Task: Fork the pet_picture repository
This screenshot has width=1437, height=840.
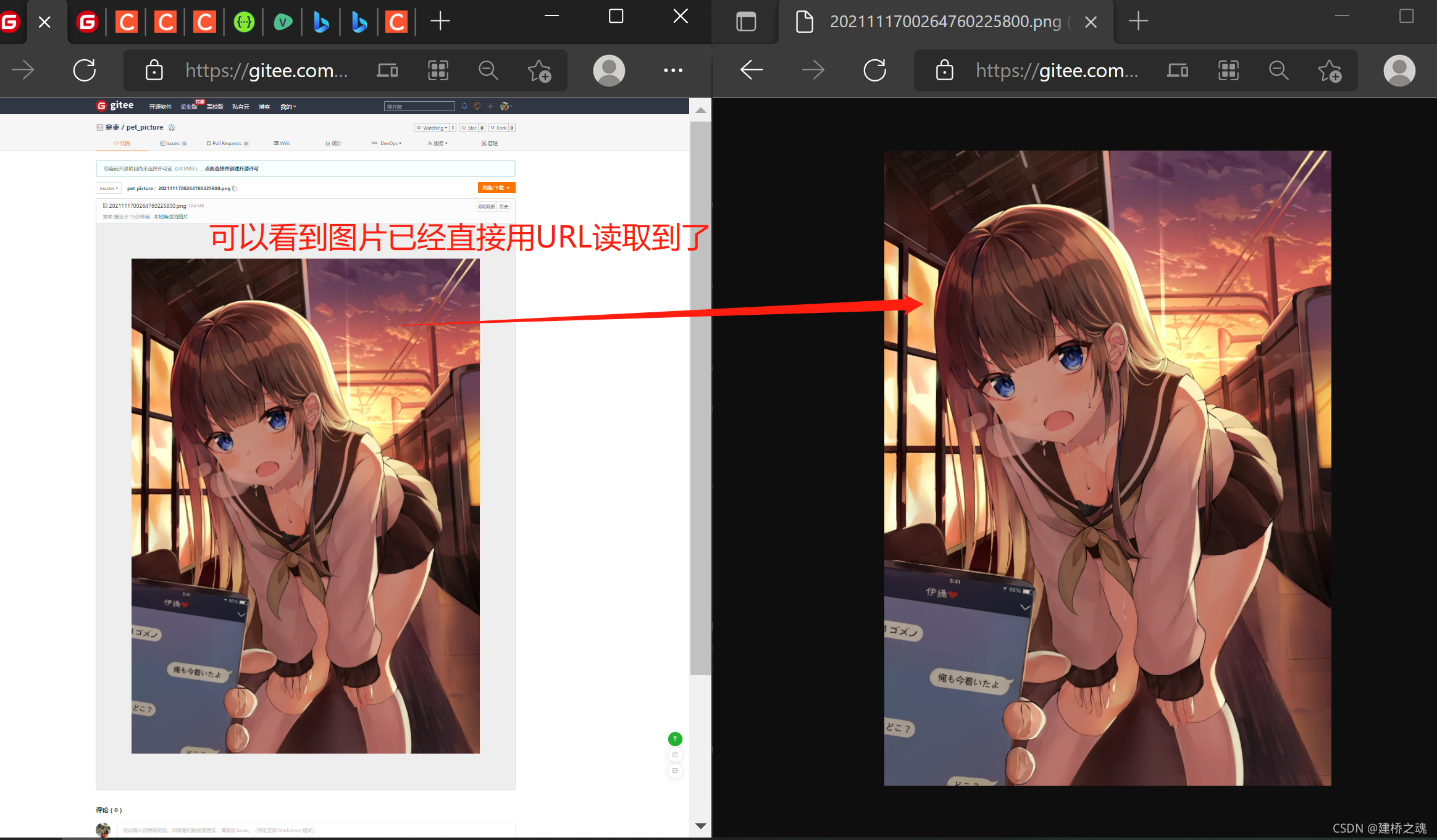Action: click(498, 128)
